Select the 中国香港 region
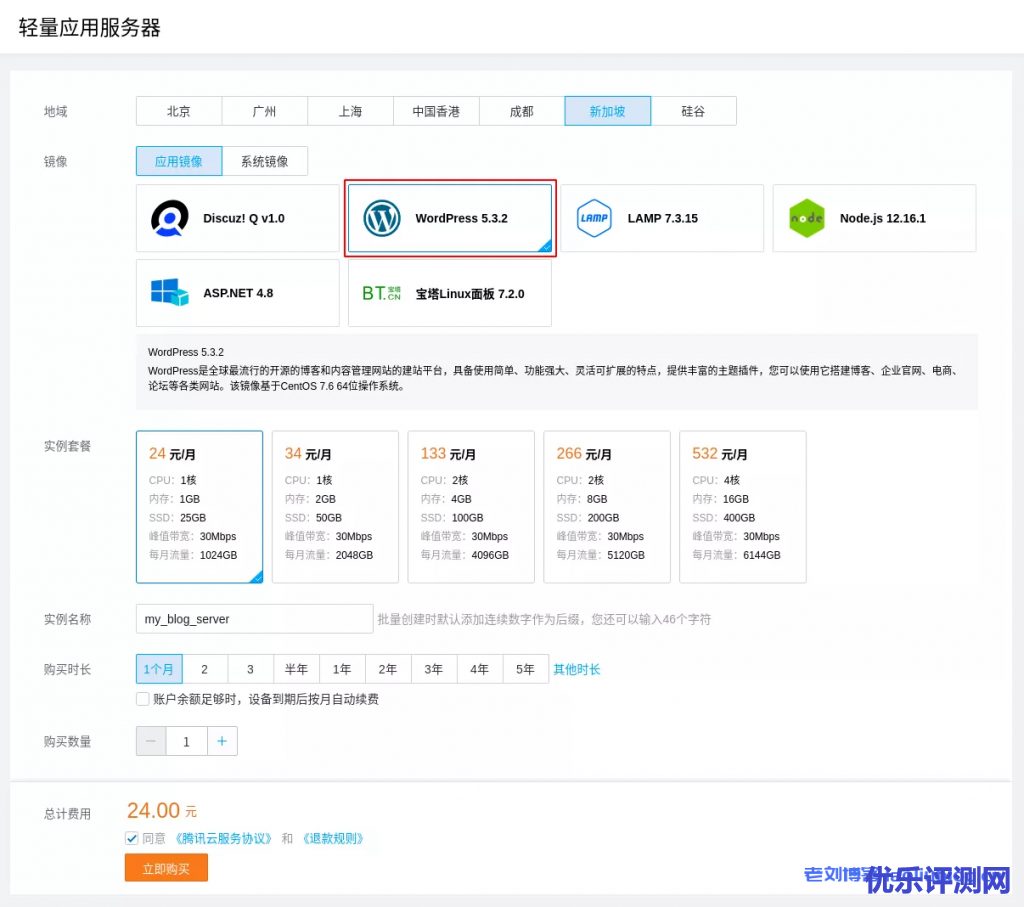Image resolution: width=1024 pixels, height=907 pixels. click(436, 111)
